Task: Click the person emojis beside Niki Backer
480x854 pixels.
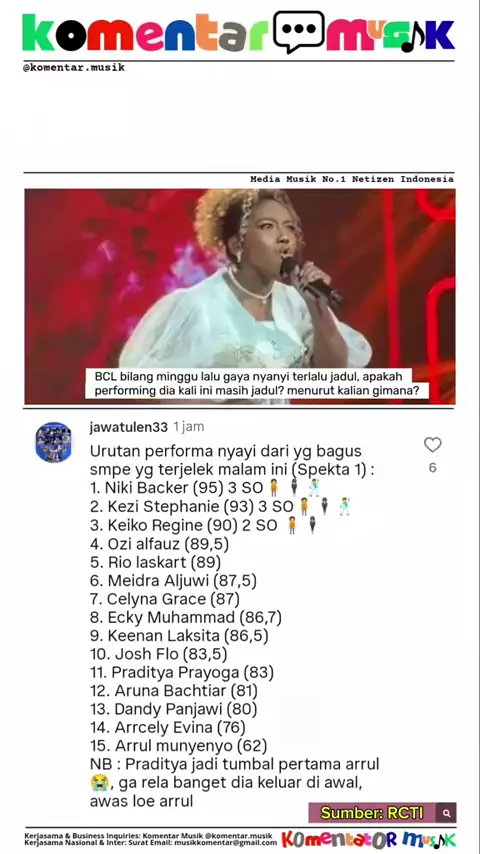Action: click(x=294, y=487)
